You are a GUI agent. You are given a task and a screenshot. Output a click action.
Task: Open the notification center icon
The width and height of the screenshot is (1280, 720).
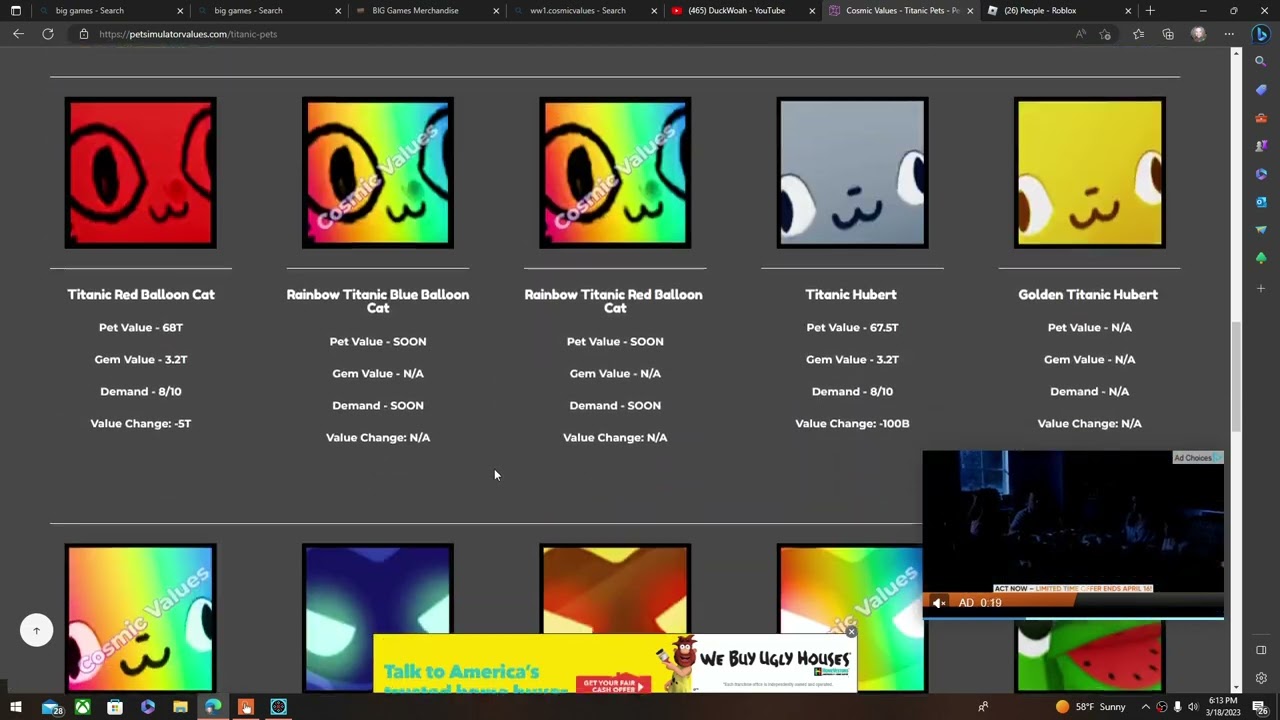[1259, 707]
